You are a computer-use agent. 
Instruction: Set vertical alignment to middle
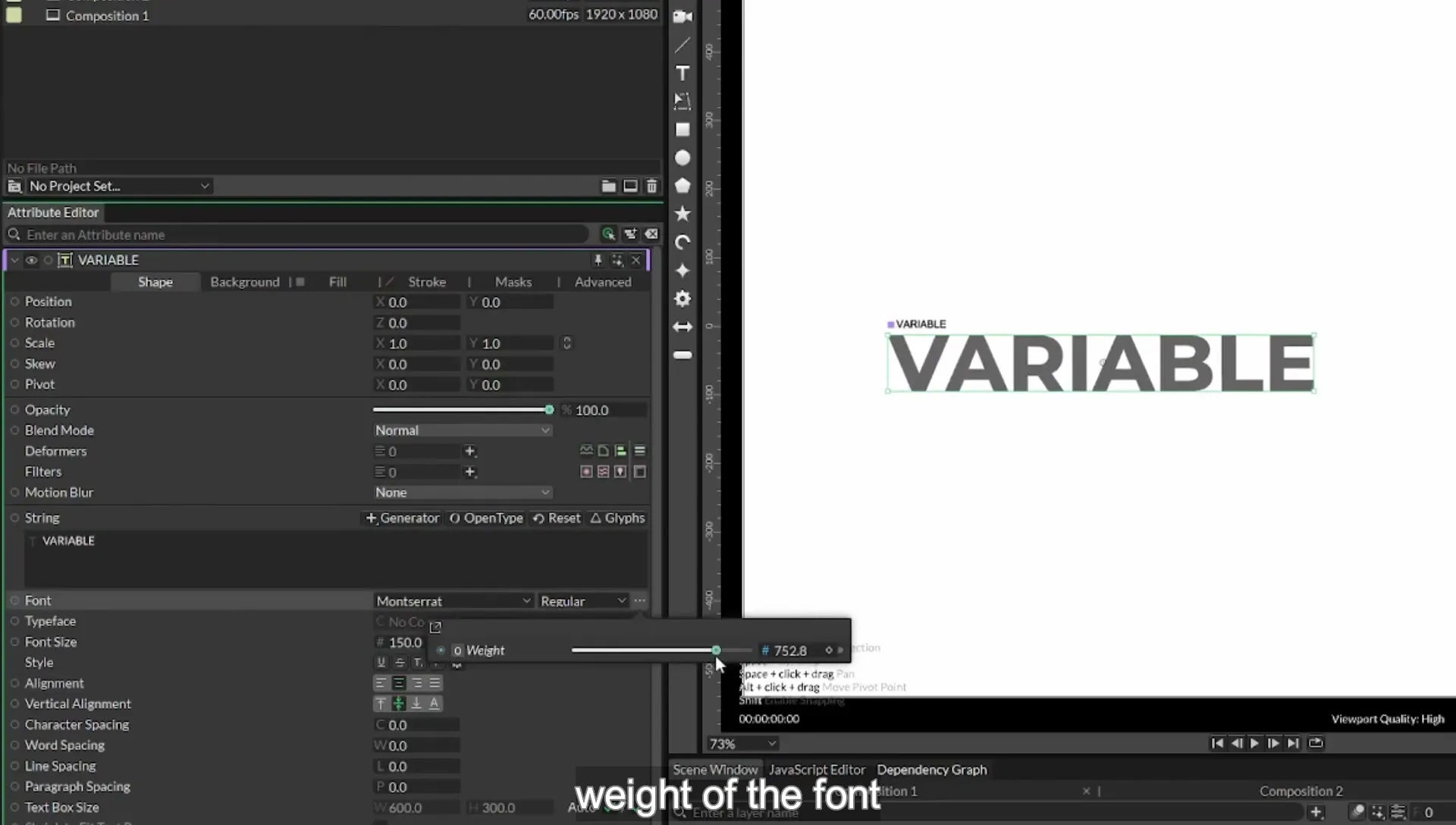pos(398,704)
